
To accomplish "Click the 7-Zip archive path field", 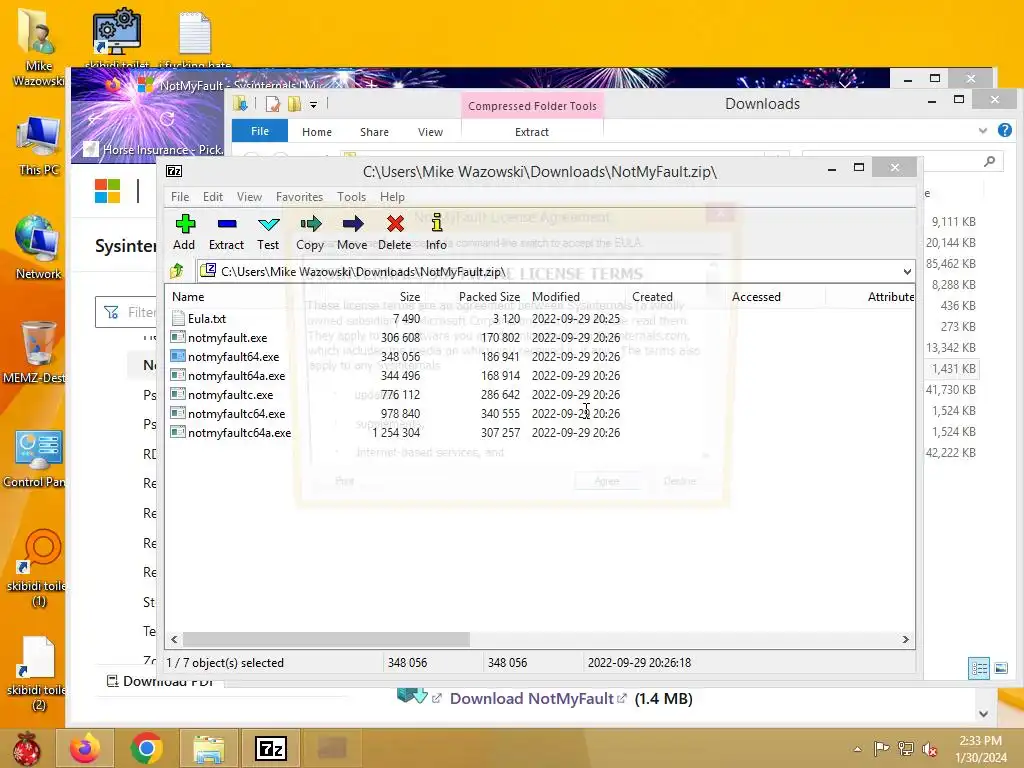I will point(549,272).
